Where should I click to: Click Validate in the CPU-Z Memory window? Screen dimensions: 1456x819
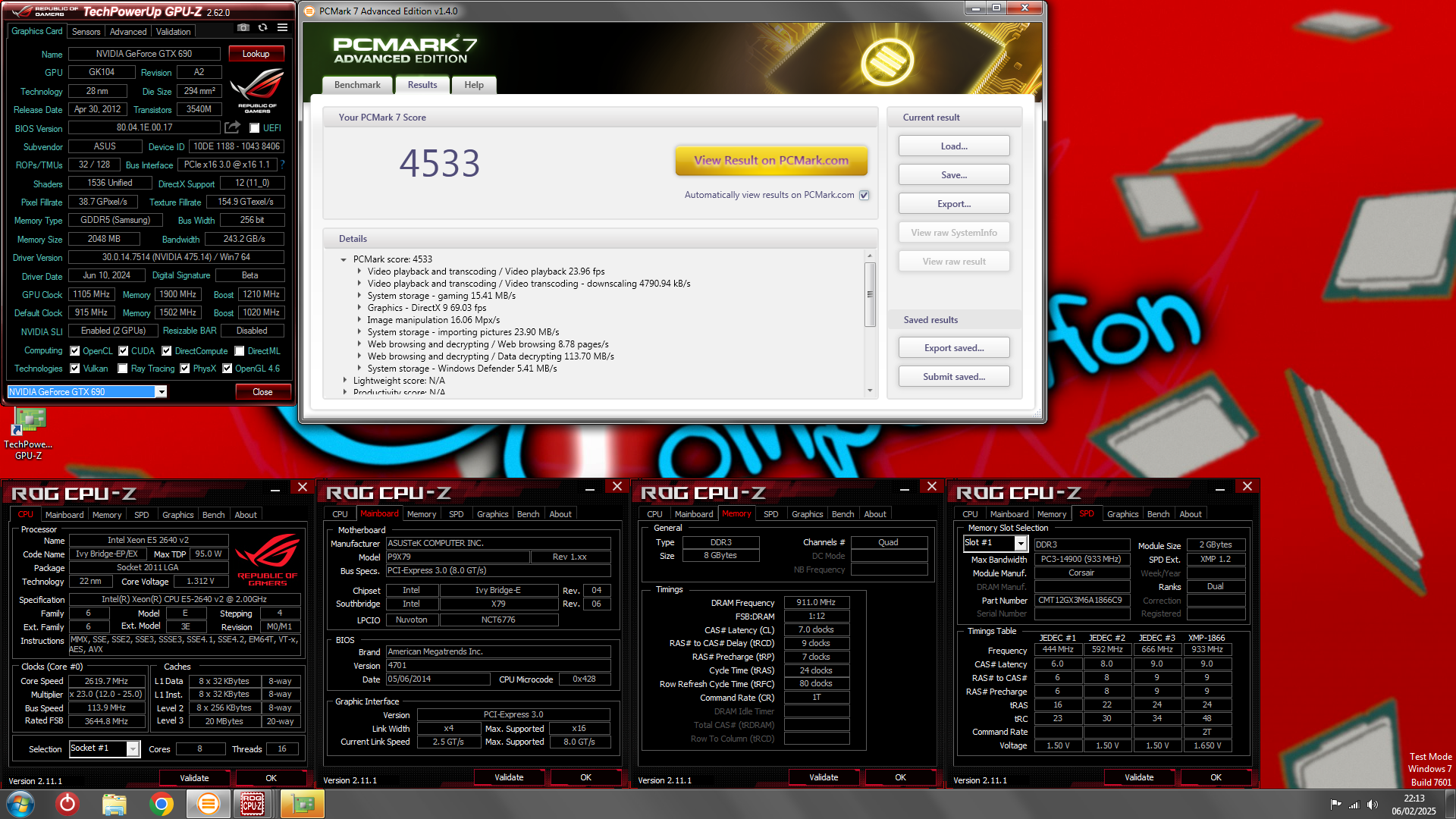pos(824,777)
